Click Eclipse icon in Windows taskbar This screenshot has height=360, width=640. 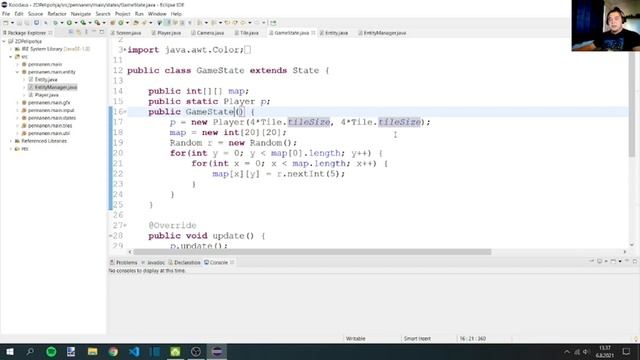coord(217,352)
